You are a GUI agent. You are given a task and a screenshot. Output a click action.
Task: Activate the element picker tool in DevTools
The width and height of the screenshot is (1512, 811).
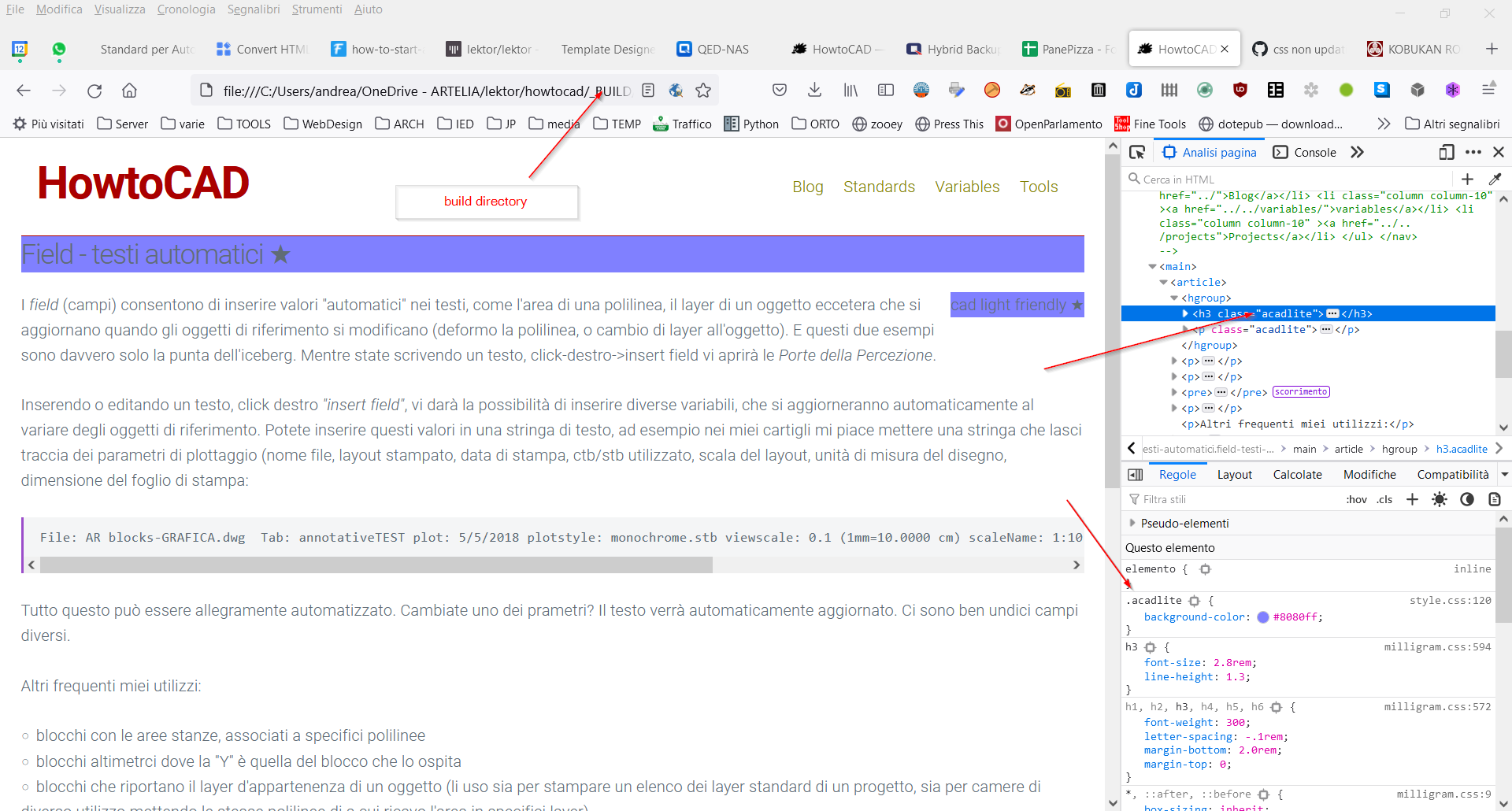click(1139, 151)
